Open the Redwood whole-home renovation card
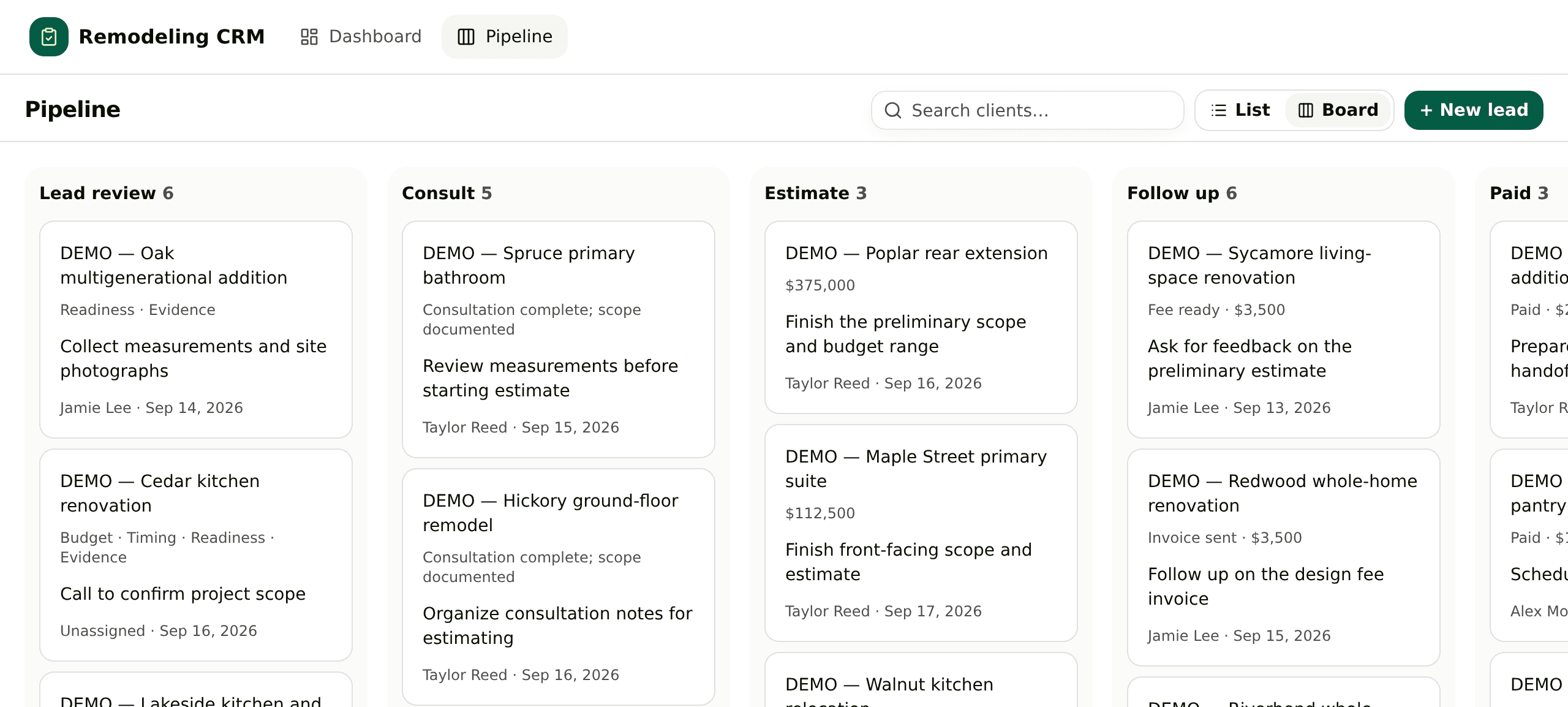The image size is (1568, 707). point(1284,558)
